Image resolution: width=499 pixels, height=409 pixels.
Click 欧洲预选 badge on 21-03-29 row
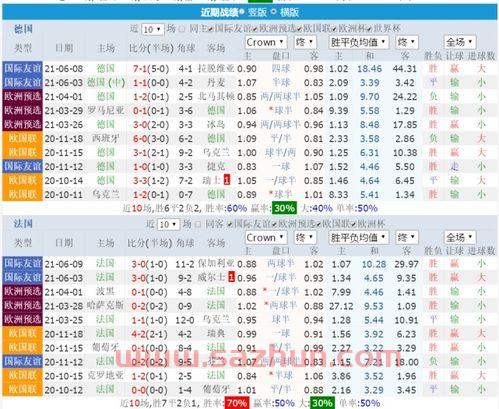[x=22, y=110]
